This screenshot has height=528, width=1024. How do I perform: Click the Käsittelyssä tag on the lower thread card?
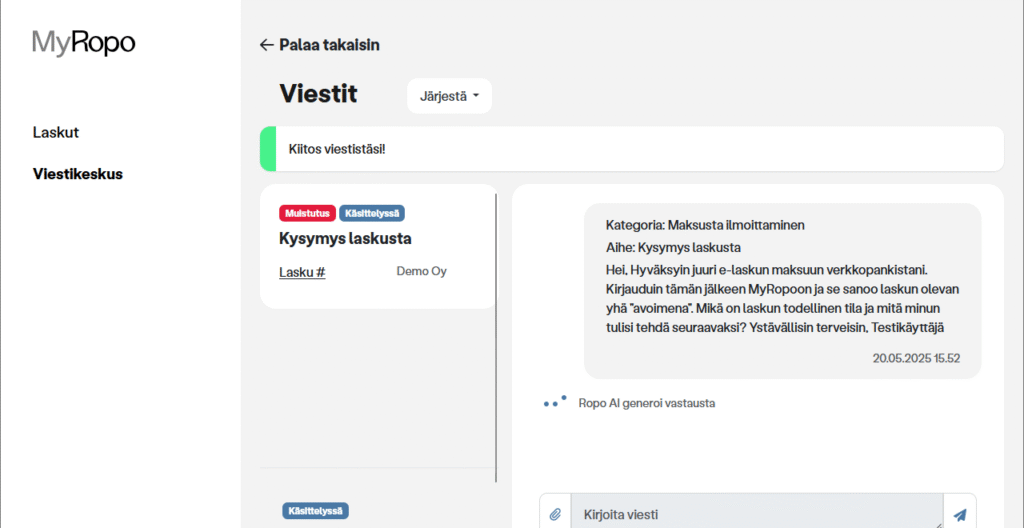(x=316, y=510)
